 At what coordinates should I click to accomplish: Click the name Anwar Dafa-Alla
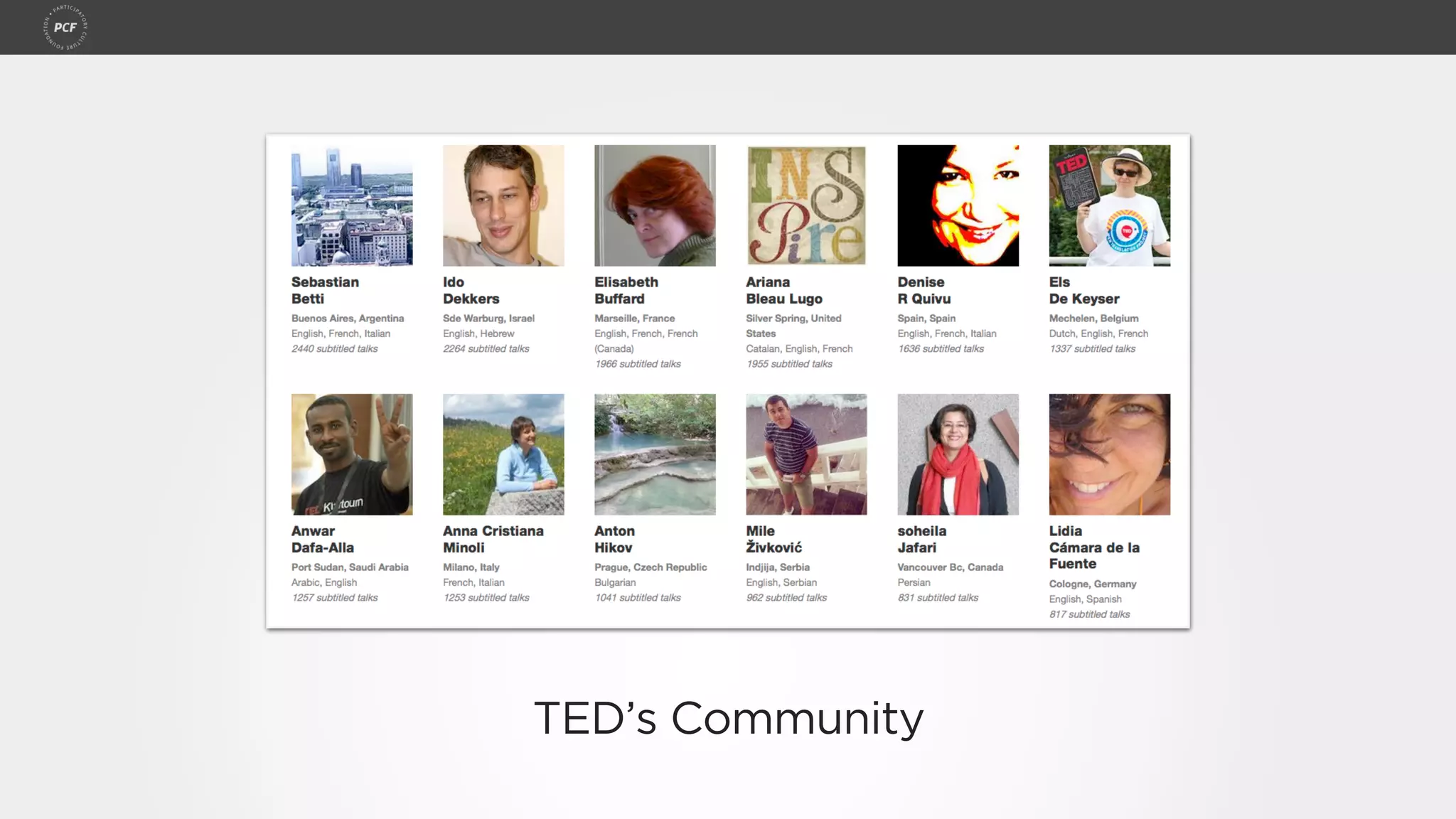click(322, 539)
